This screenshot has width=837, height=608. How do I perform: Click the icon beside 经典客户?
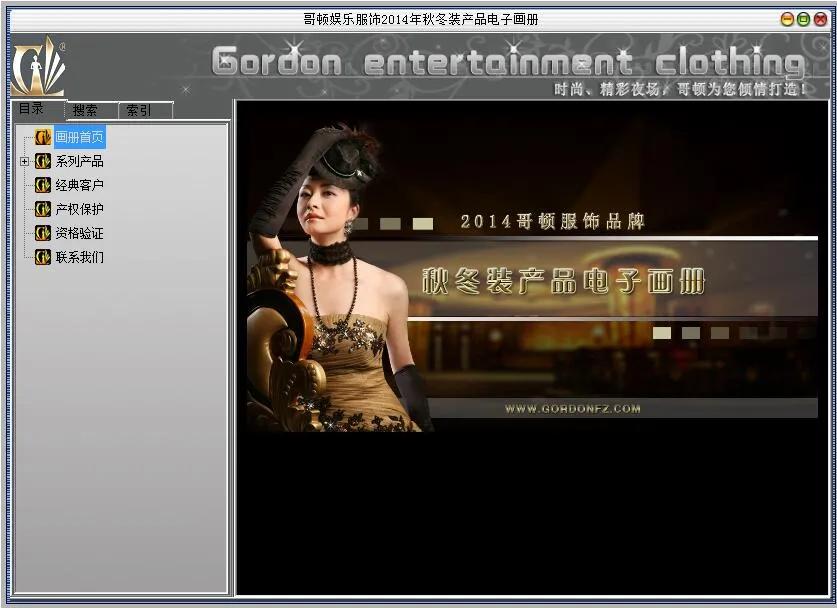pos(43,185)
